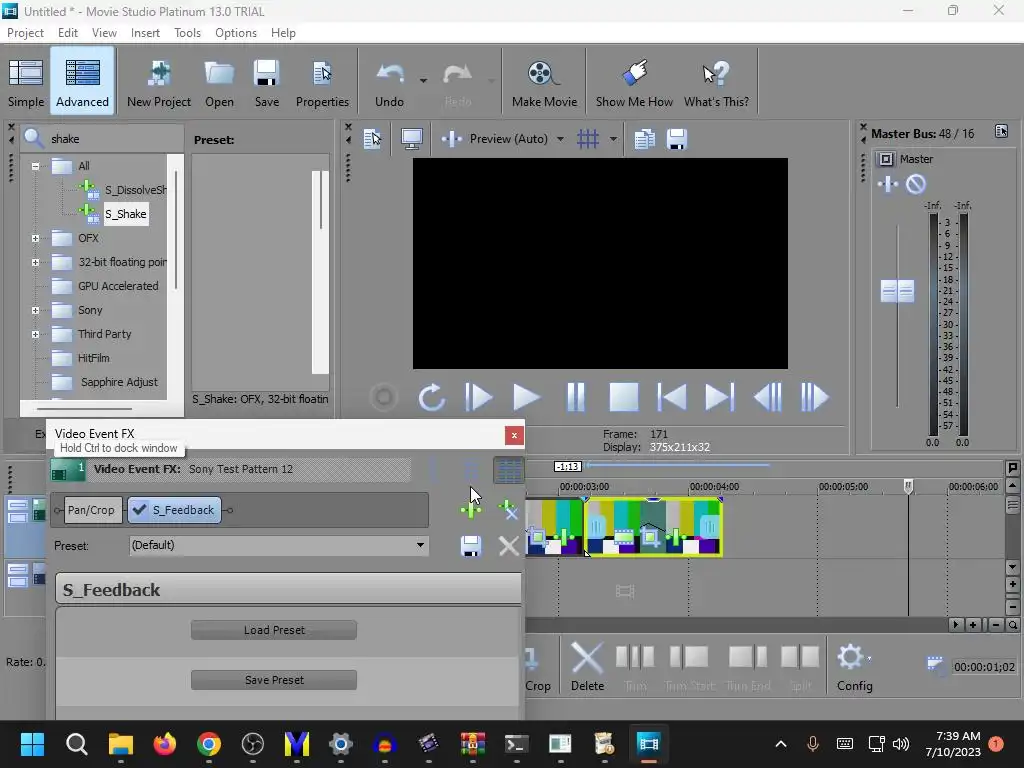
Task: Open the Tools menu
Action: tap(187, 33)
